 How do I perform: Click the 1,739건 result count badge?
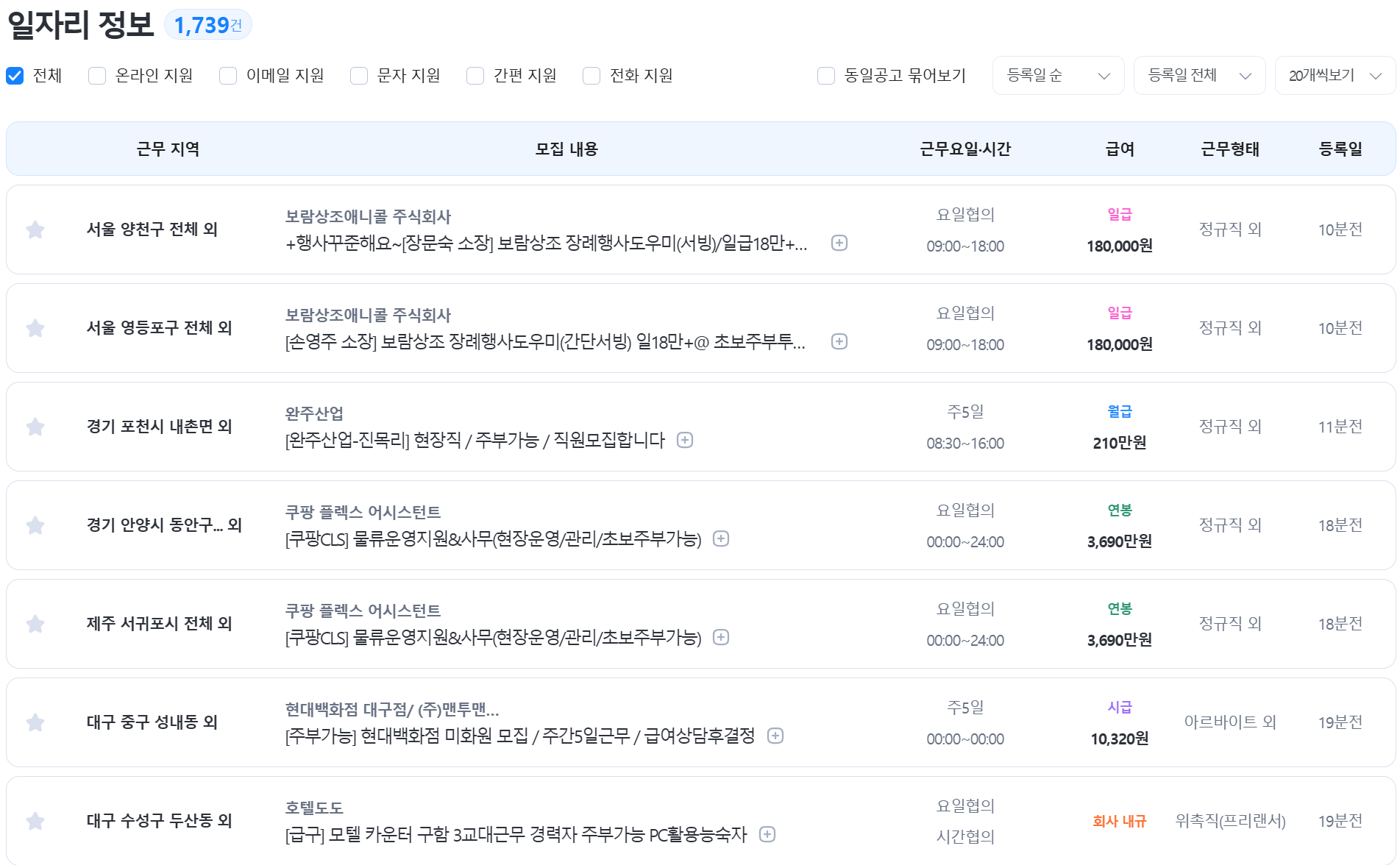click(208, 25)
